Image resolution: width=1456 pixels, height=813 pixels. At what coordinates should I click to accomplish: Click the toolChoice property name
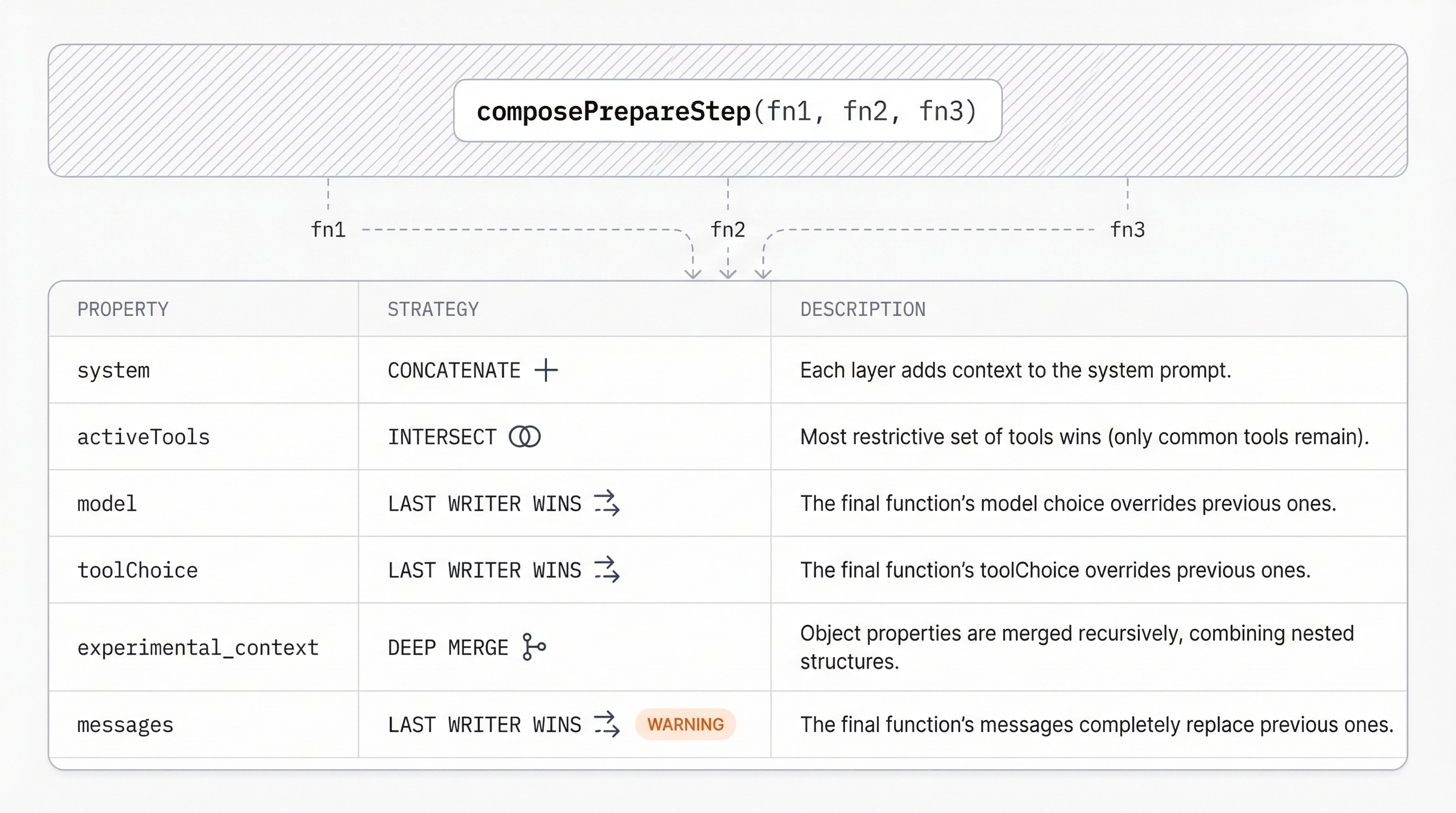(138, 571)
